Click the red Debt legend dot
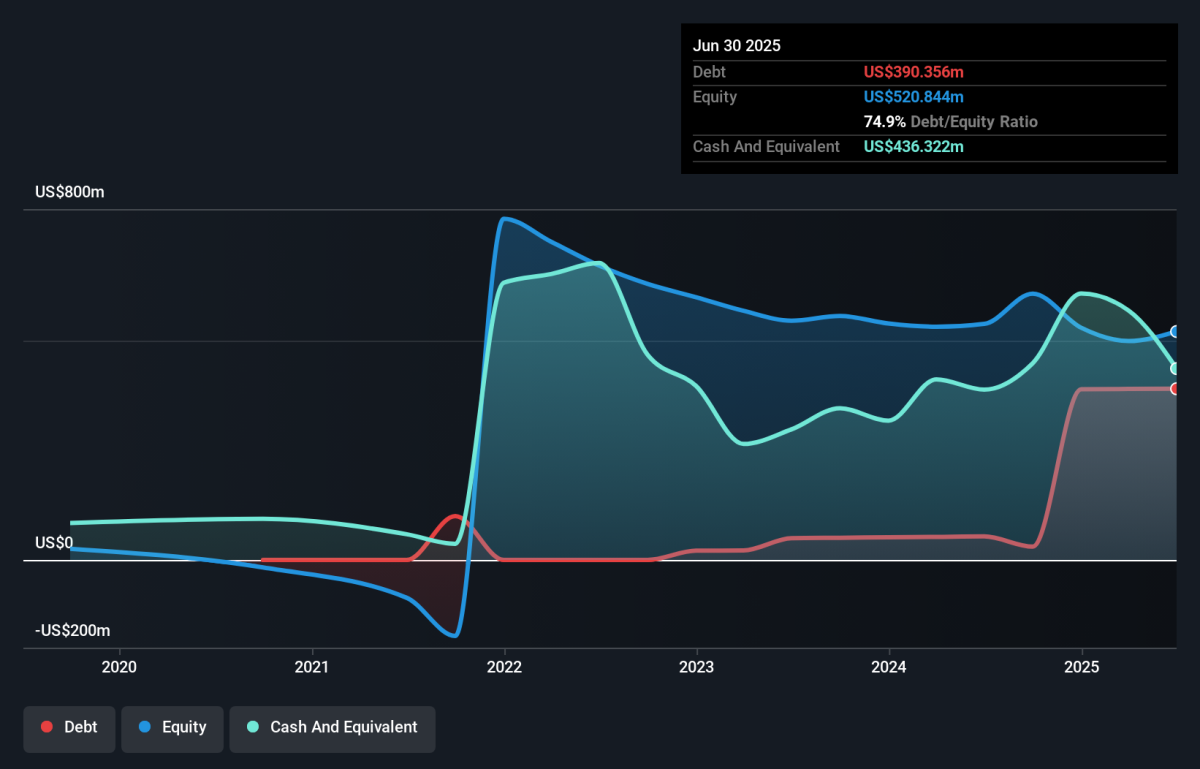 (x=47, y=727)
